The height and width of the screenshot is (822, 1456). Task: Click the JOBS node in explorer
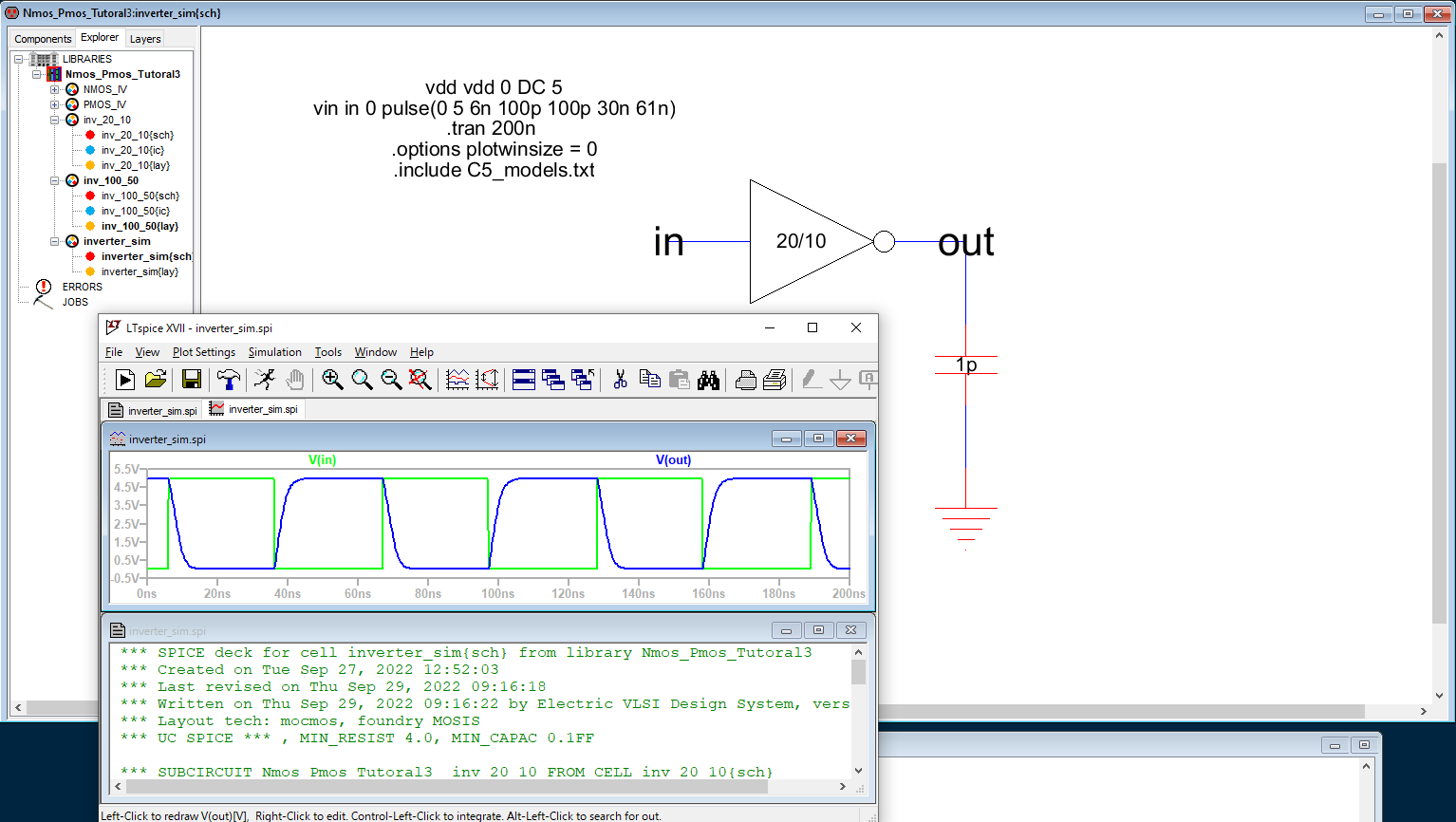point(75,302)
